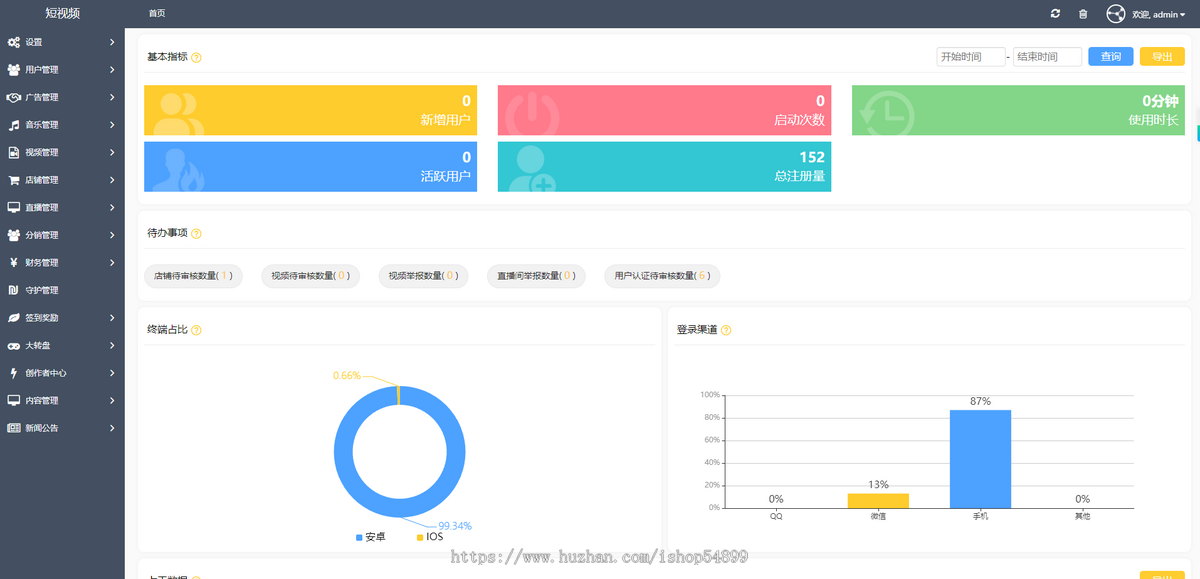
Task: Open the 视频待审核数量 pending item
Action: [310, 276]
